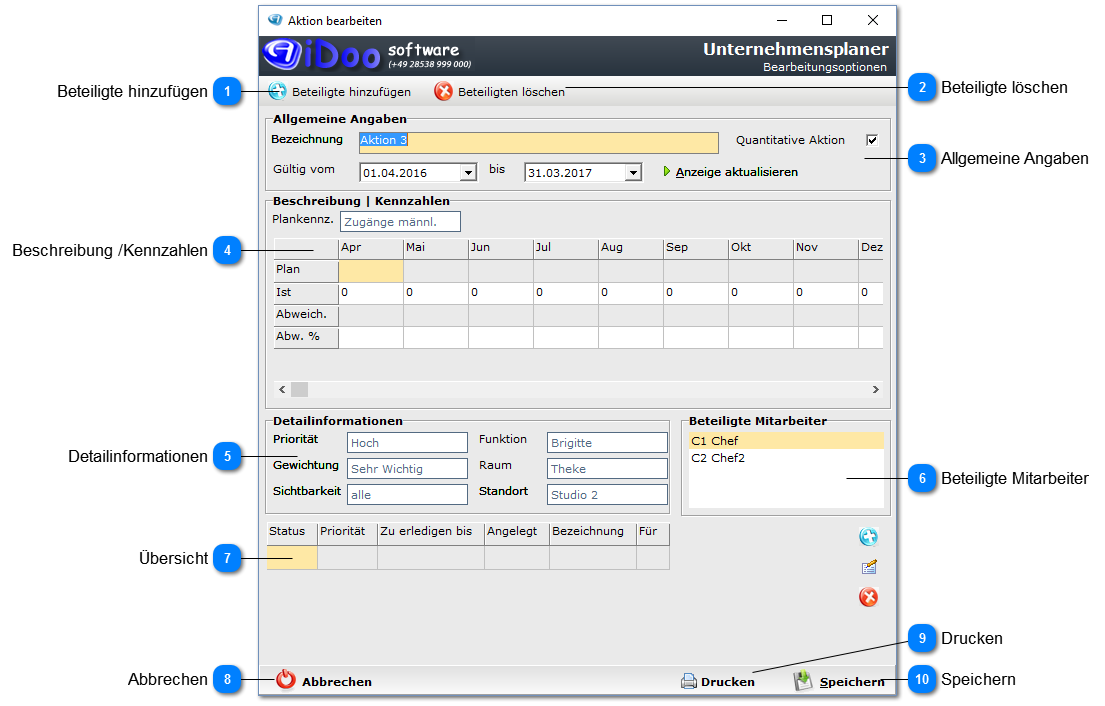Click the highlighted Status cell in the Übersicht table
The height and width of the screenshot is (706, 1105).
(x=292, y=557)
